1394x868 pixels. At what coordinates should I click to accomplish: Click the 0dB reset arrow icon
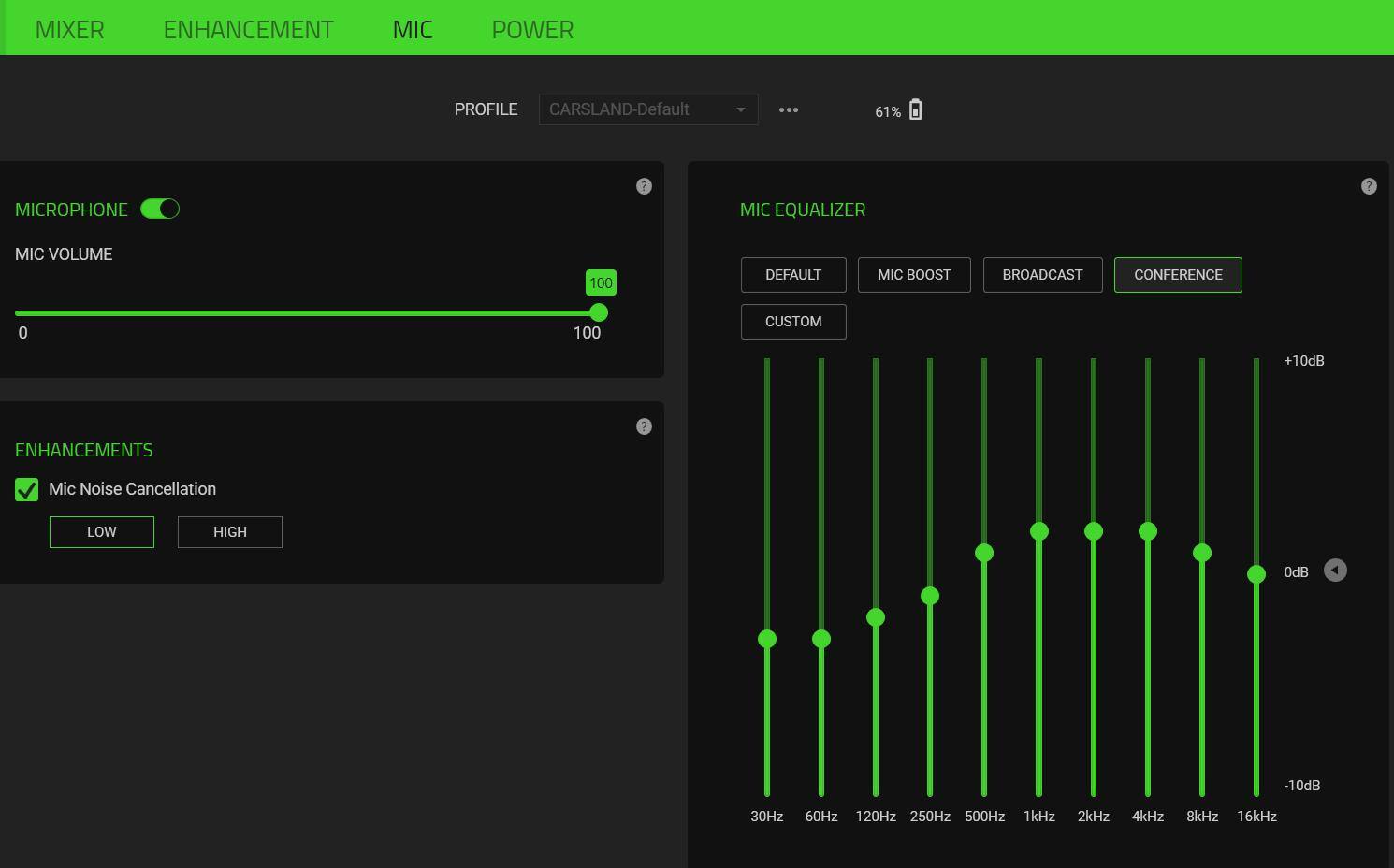(1335, 571)
